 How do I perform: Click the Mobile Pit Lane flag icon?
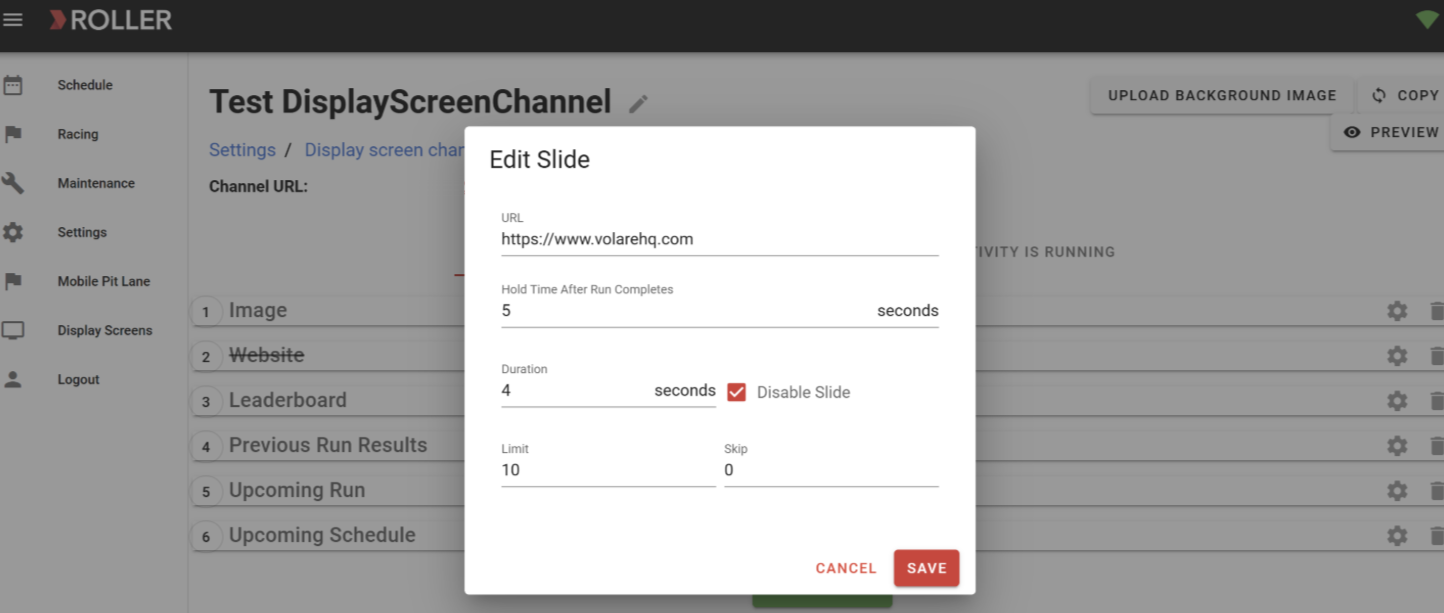click(13, 281)
